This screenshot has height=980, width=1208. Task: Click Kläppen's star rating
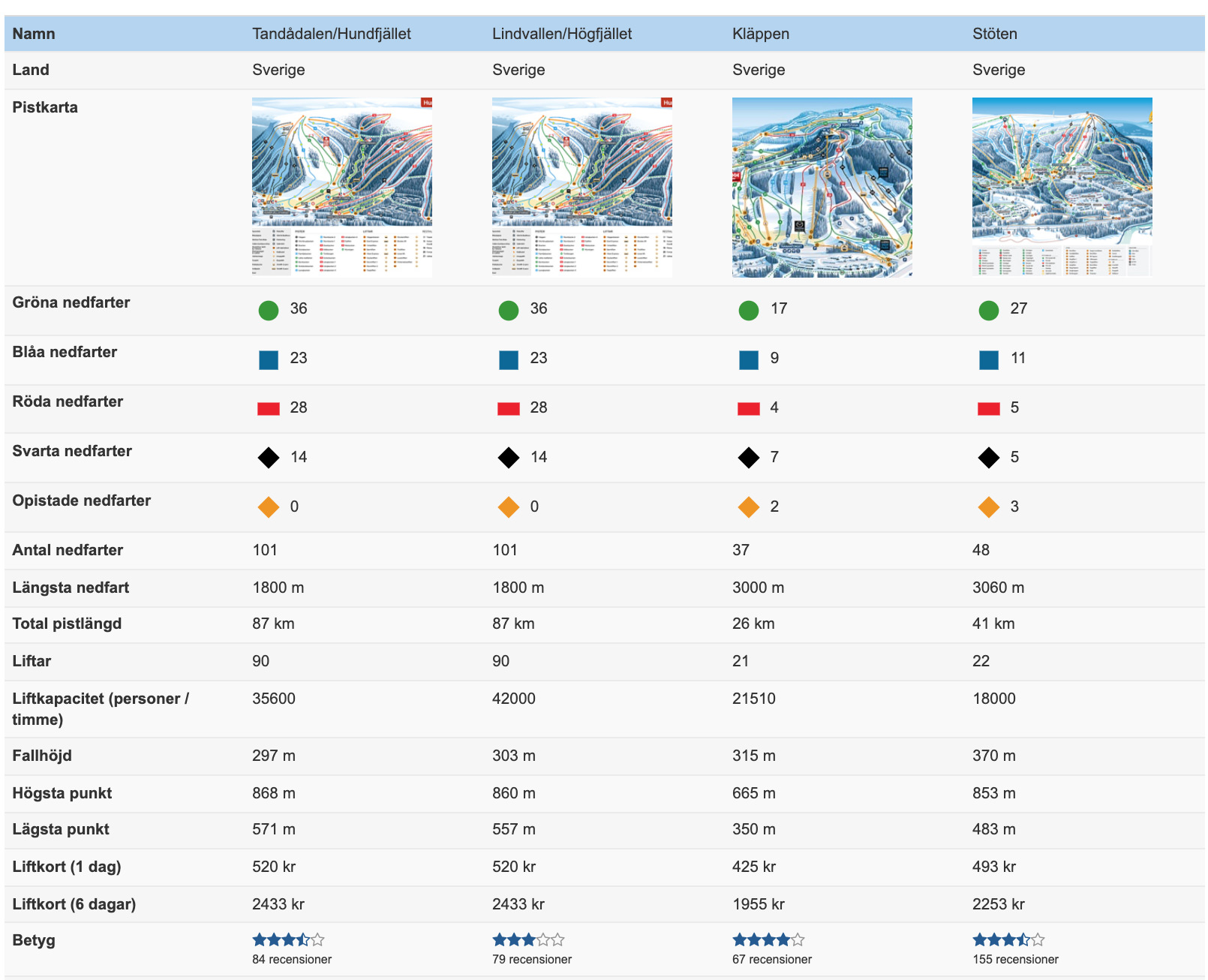(x=768, y=939)
